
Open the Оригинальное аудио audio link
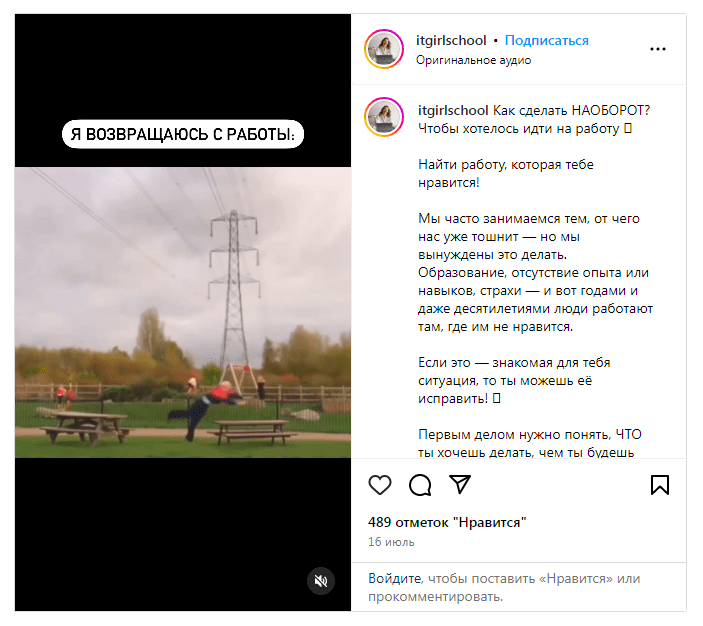[x=473, y=60]
